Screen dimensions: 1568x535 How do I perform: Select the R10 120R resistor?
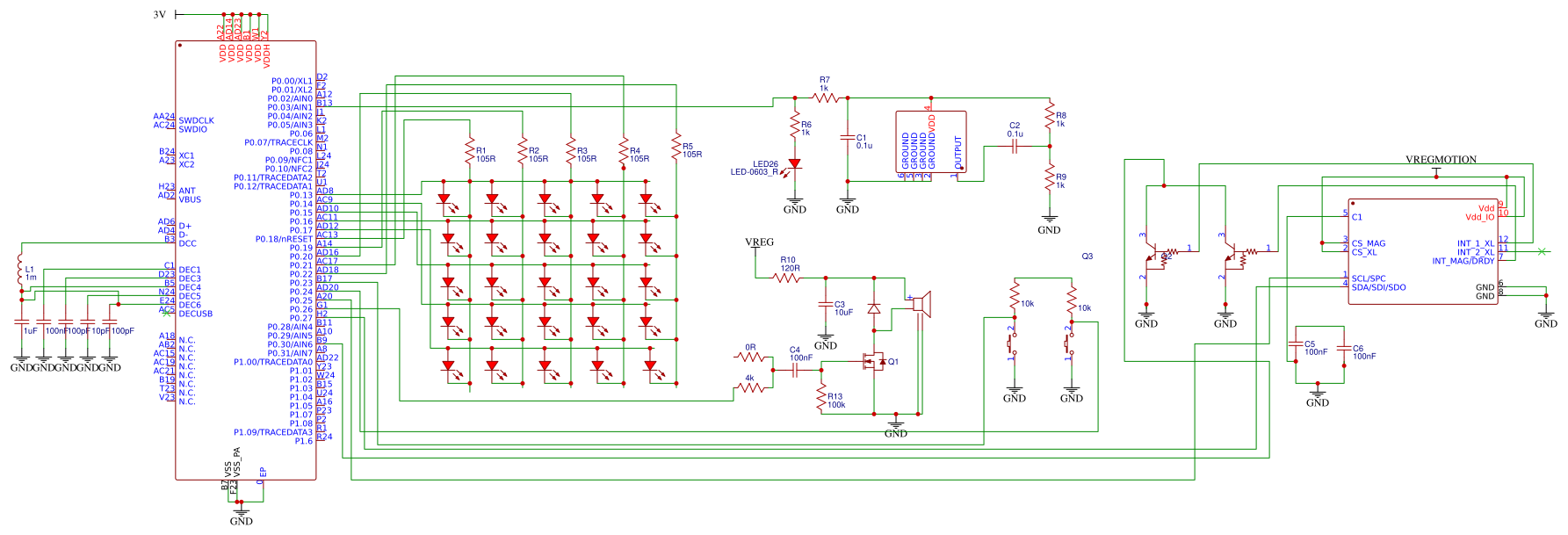point(787,278)
